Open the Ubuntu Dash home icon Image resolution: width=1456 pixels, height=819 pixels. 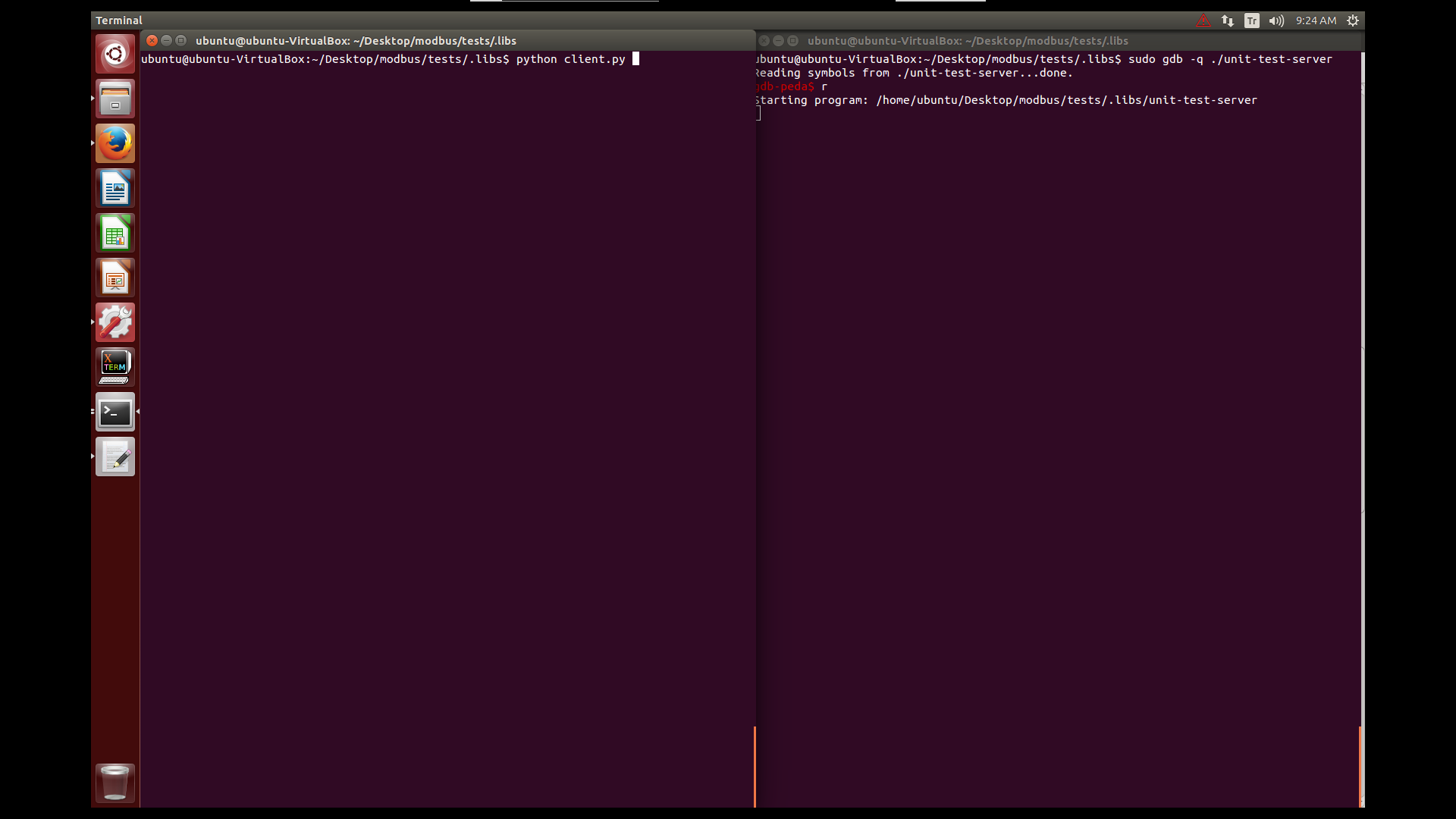115,54
